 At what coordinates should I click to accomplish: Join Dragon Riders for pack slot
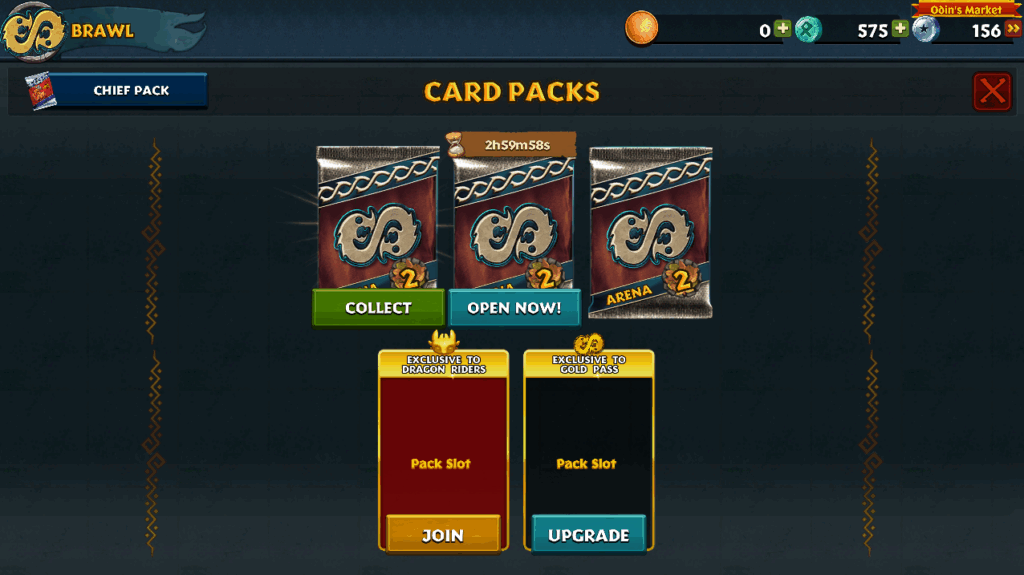443,535
